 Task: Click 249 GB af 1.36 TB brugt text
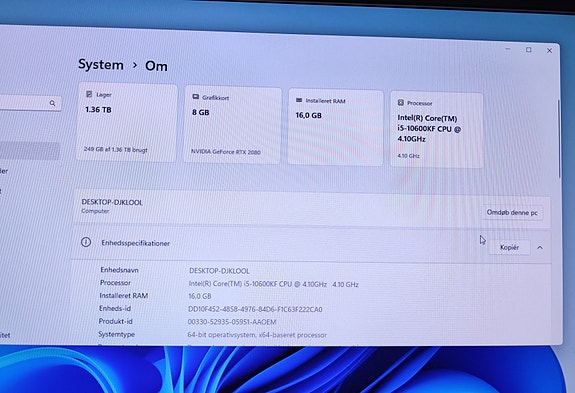[x=116, y=150]
